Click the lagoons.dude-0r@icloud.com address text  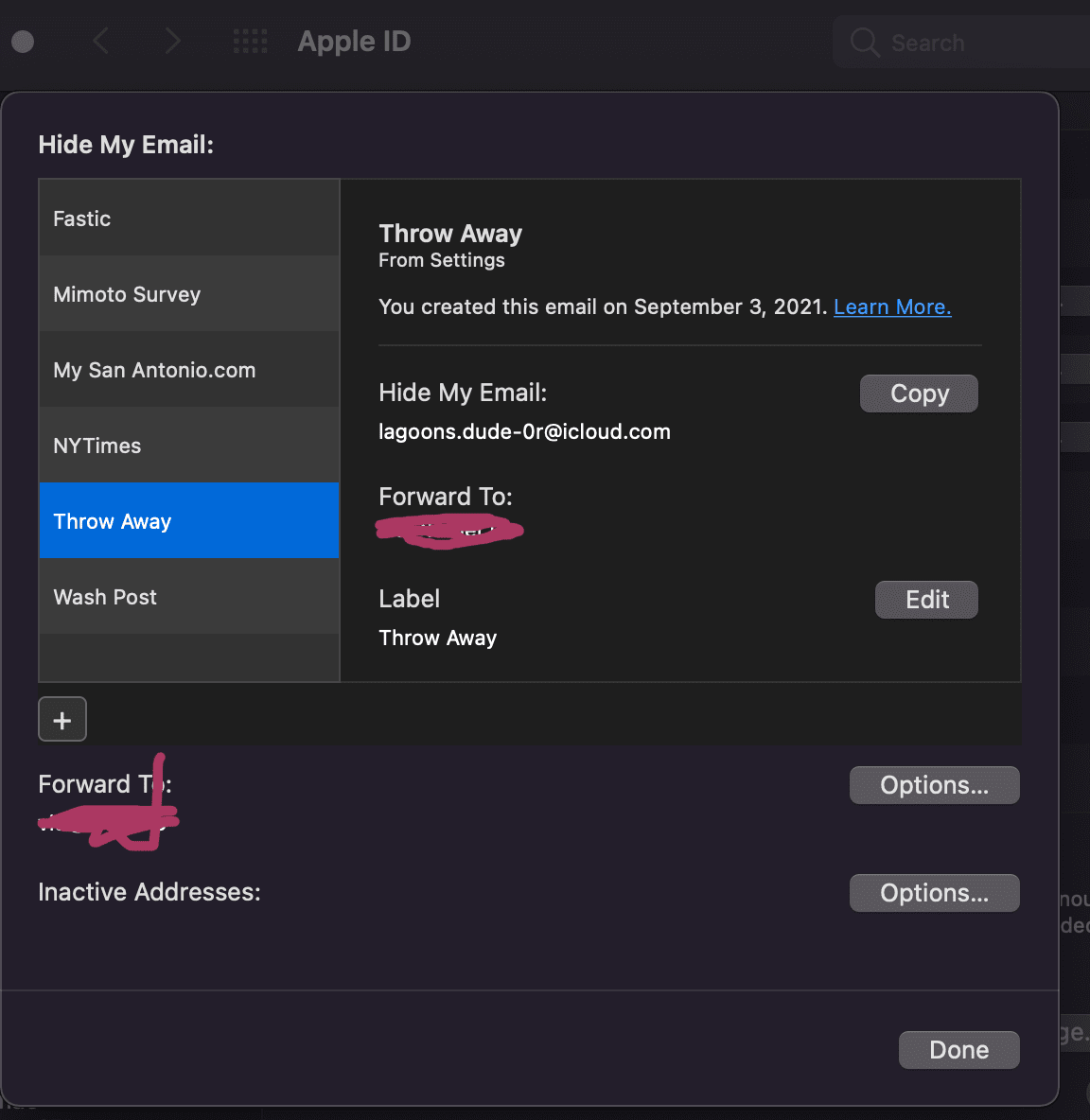(524, 432)
